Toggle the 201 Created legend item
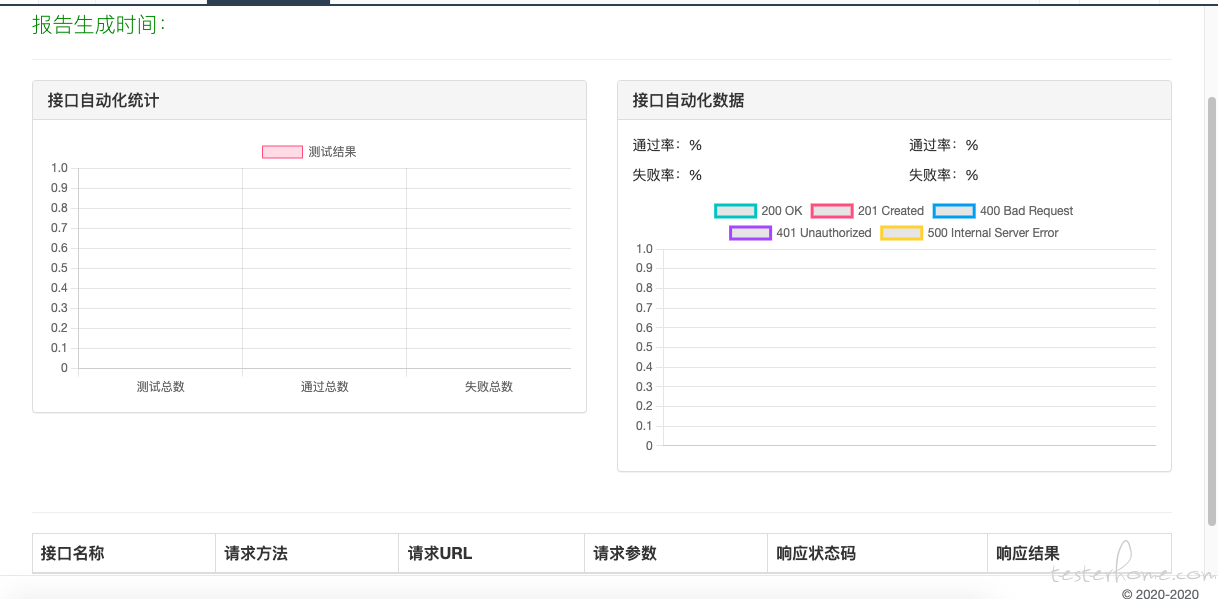The image size is (1218, 599). coord(867,211)
